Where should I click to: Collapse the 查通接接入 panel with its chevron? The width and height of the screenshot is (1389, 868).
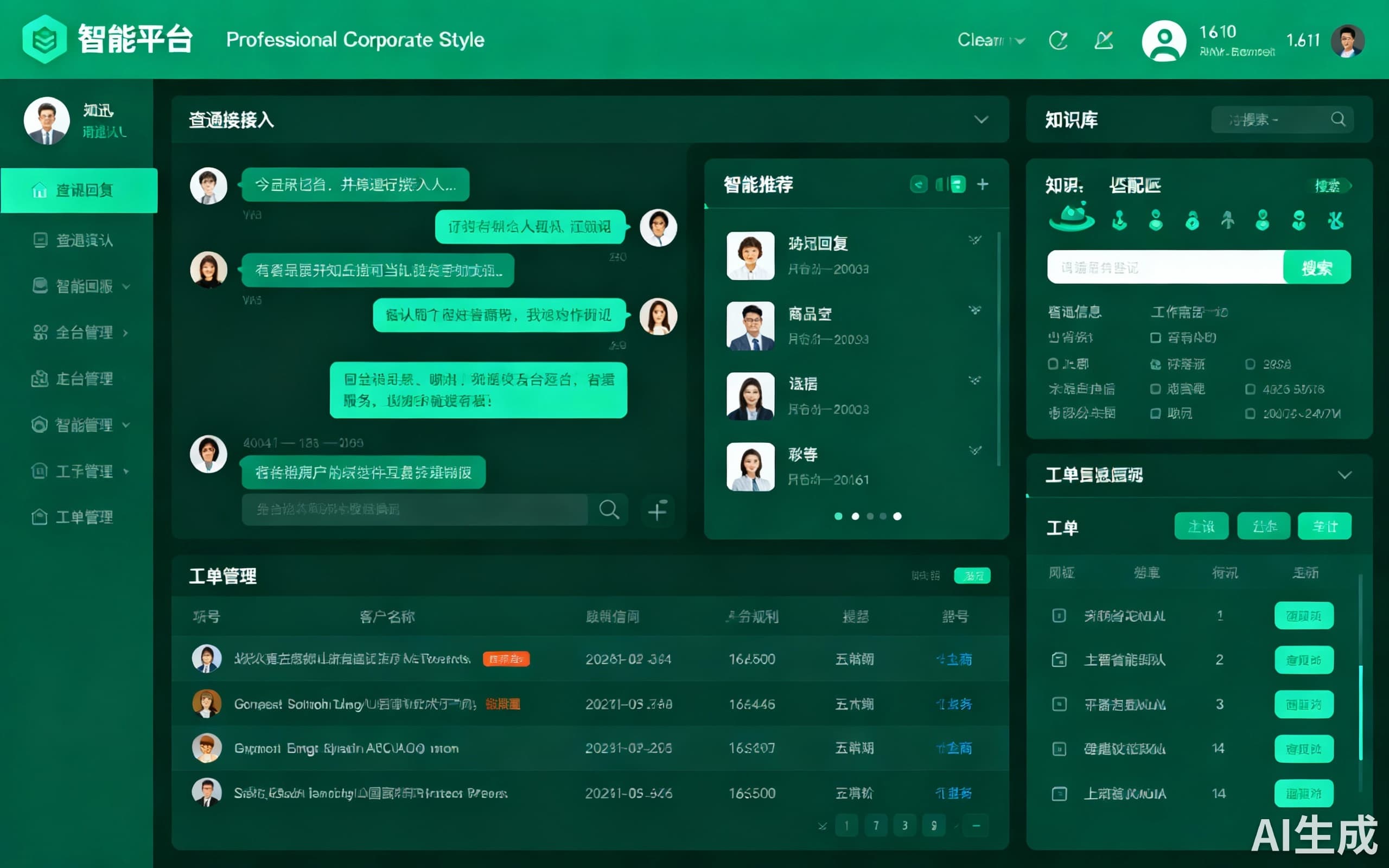coord(981,119)
